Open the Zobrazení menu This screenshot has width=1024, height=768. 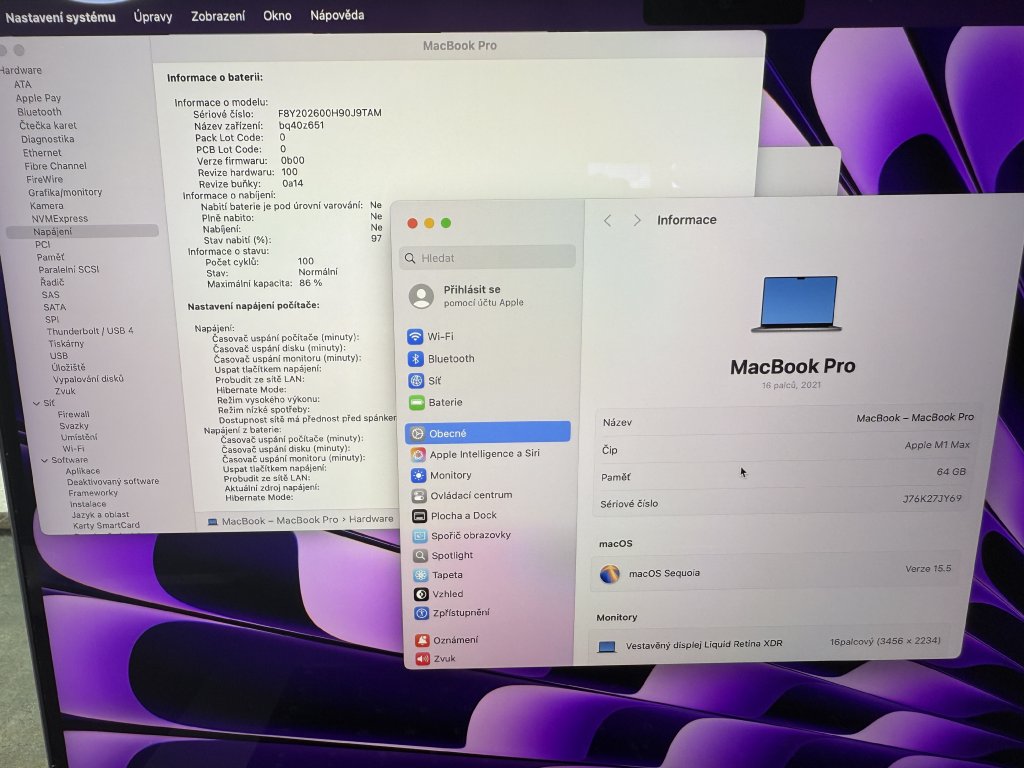[x=218, y=16]
